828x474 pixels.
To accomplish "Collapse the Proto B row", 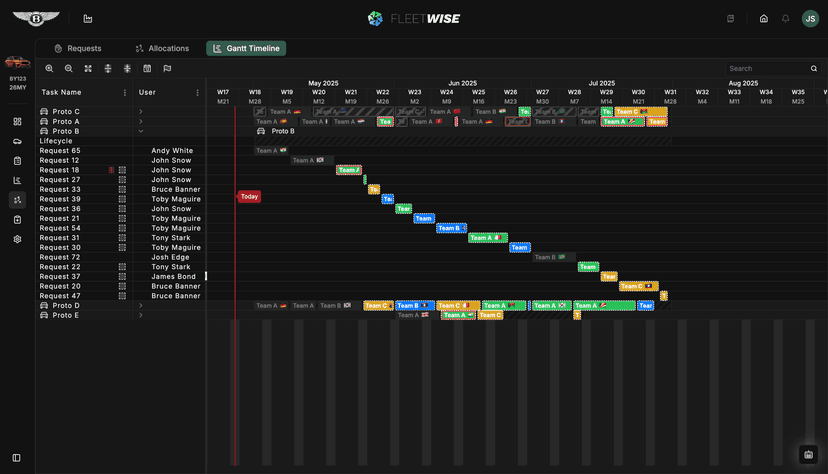I will pyautogui.click(x=141, y=131).
